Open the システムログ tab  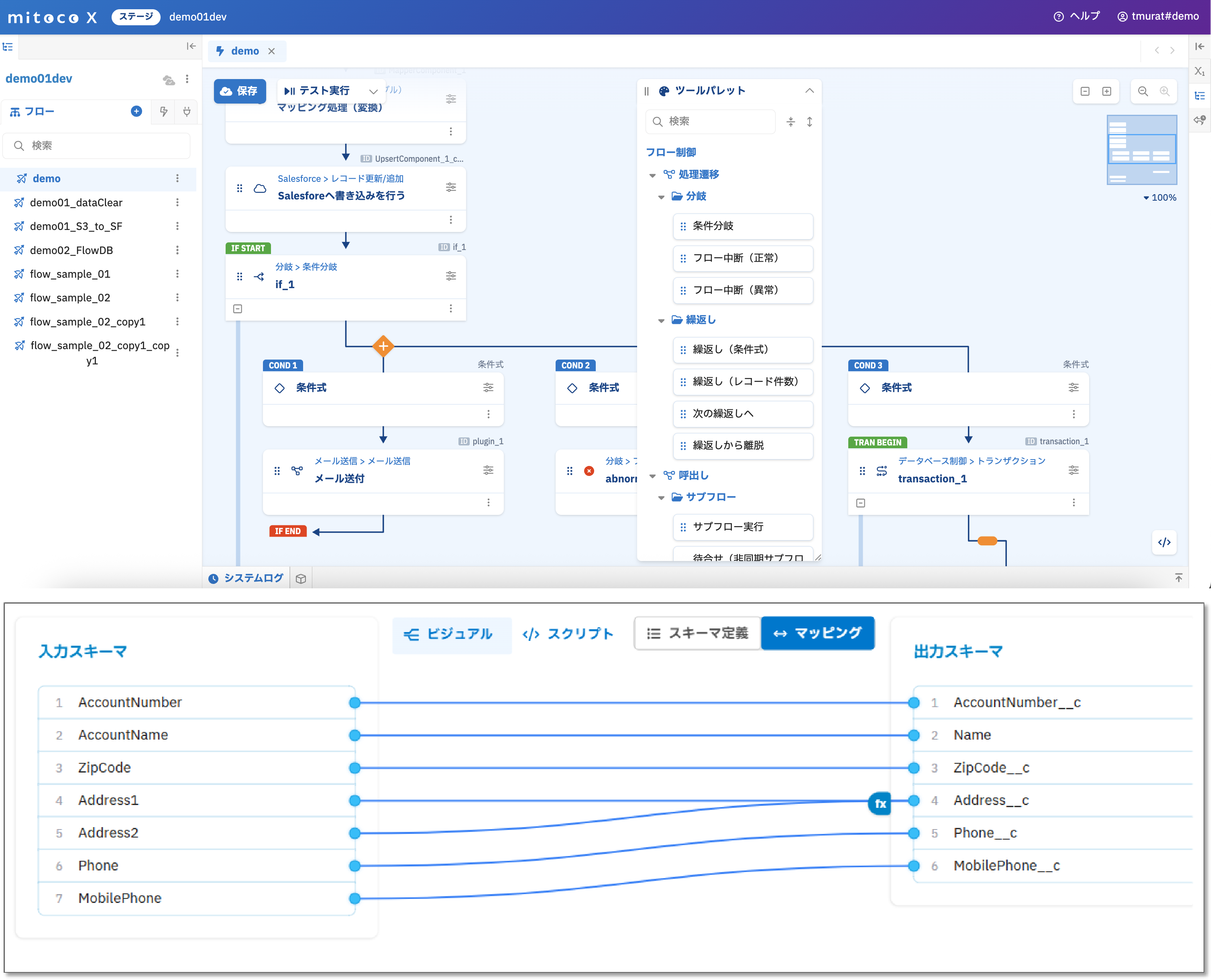click(x=246, y=579)
